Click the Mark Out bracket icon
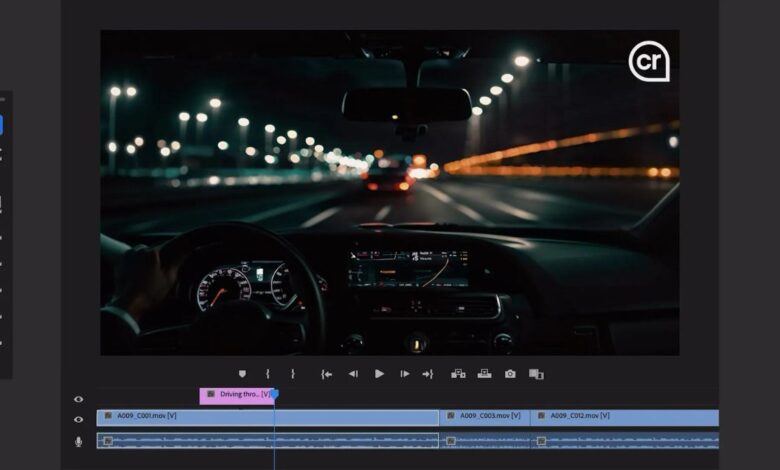Image resolution: width=780 pixels, height=470 pixels. [x=292, y=374]
